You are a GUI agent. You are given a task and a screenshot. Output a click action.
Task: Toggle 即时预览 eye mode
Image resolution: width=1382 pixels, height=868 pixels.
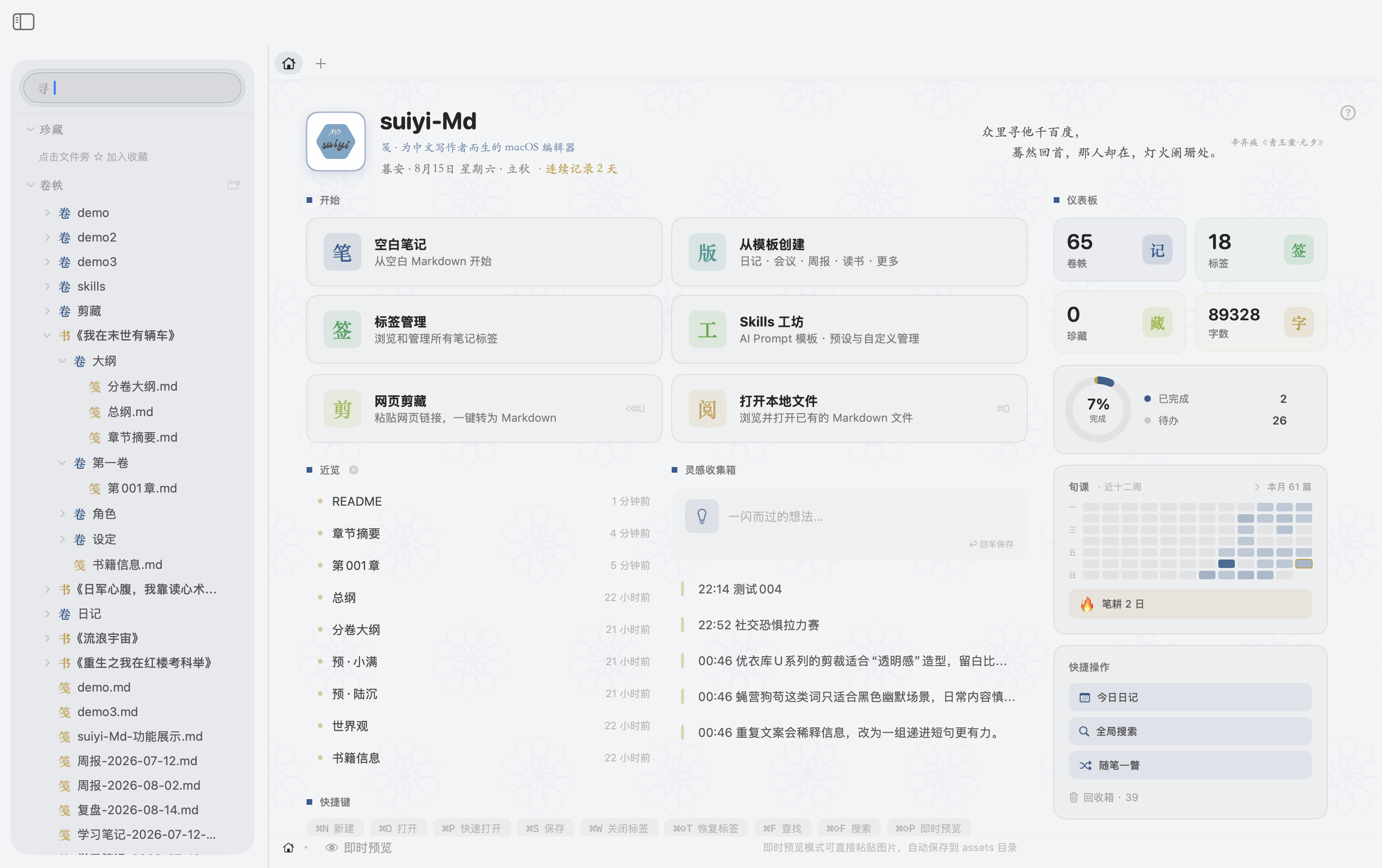click(358, 847)
